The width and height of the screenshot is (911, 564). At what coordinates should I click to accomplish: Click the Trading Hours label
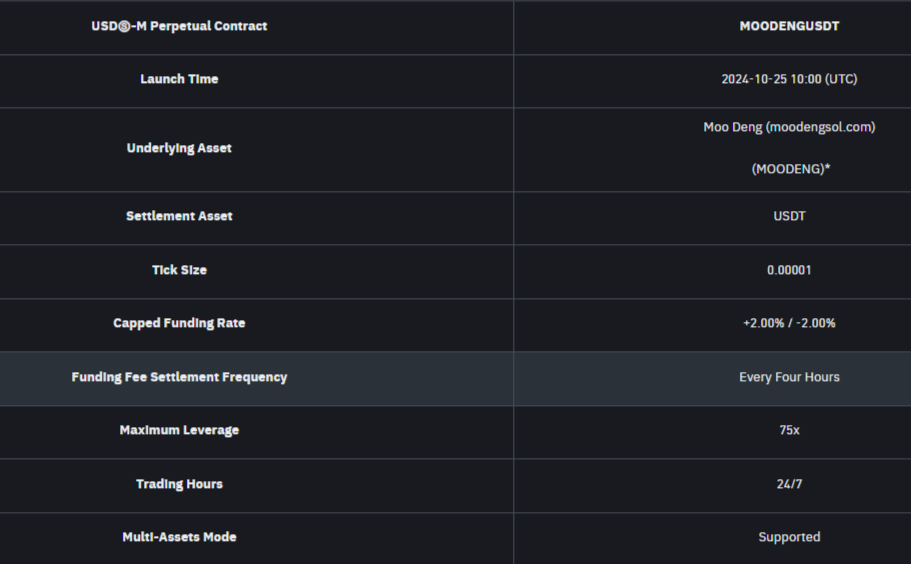[x=179, y=484]
